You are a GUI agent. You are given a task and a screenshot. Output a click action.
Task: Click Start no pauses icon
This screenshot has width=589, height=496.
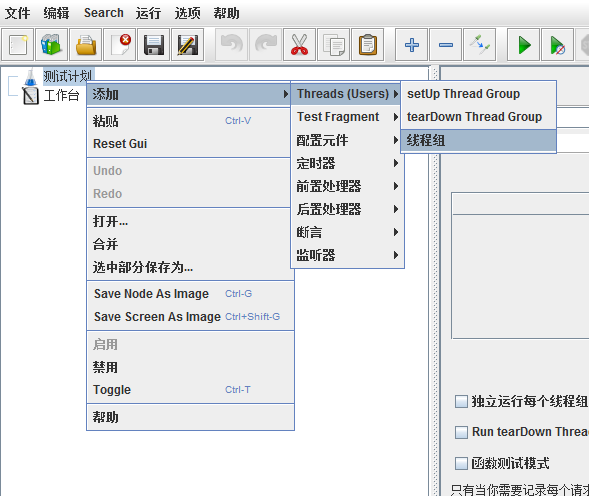(557, 45)
